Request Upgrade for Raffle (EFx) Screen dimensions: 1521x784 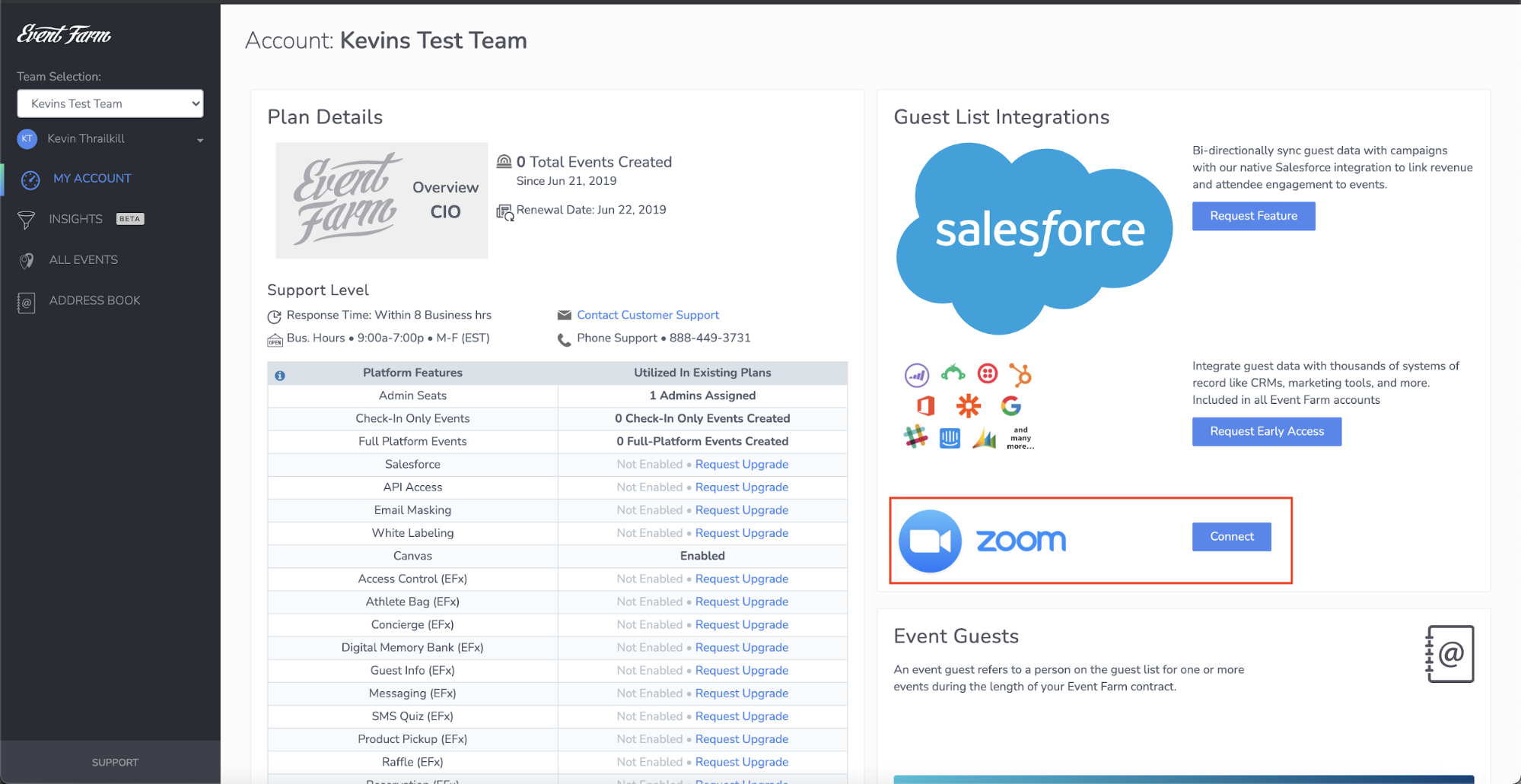(x=742, y=761)
